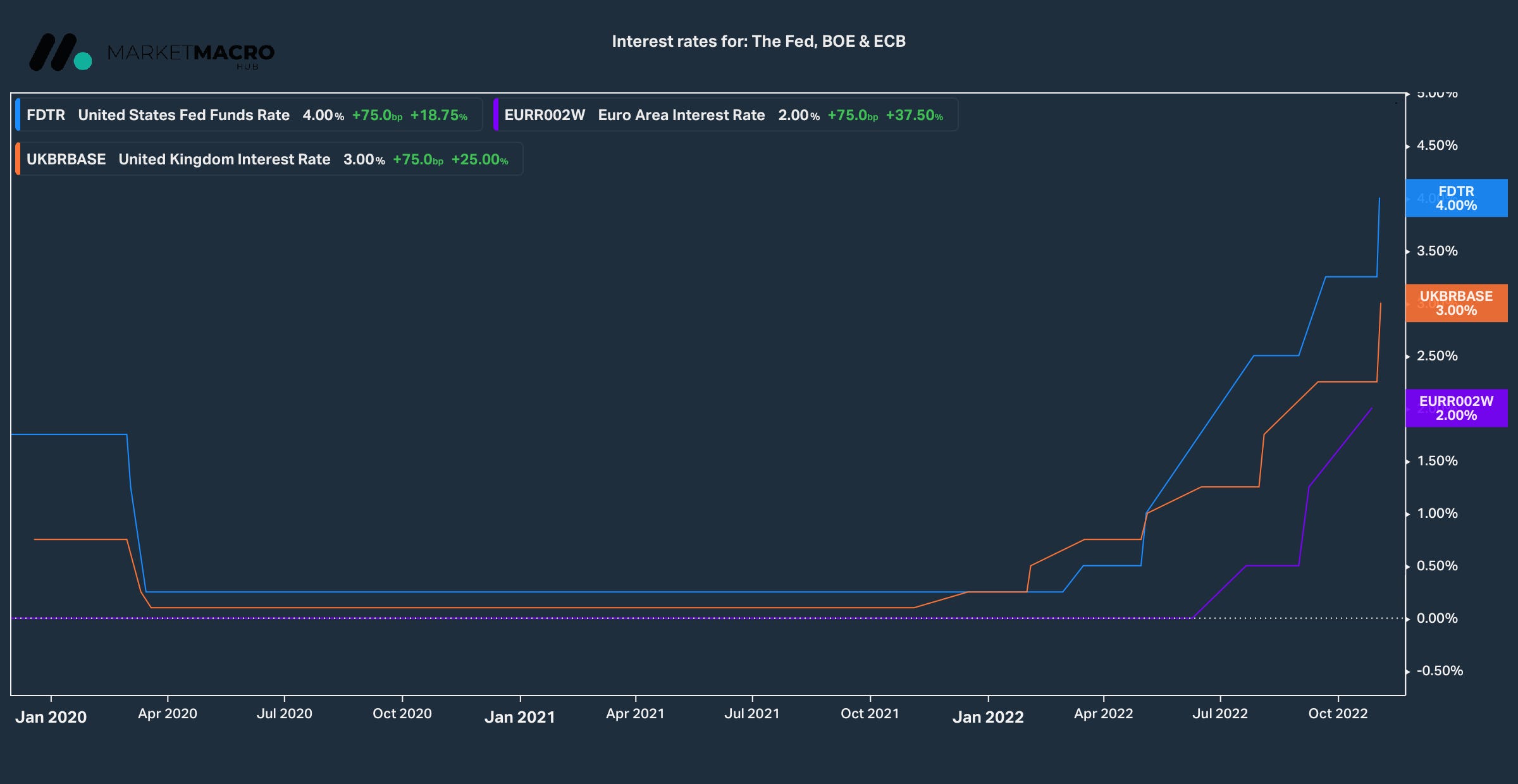The width and height of the screenshot is (1518, 784).
Task: Click the Jan 2020 axis label
Action: pos(51,717)
